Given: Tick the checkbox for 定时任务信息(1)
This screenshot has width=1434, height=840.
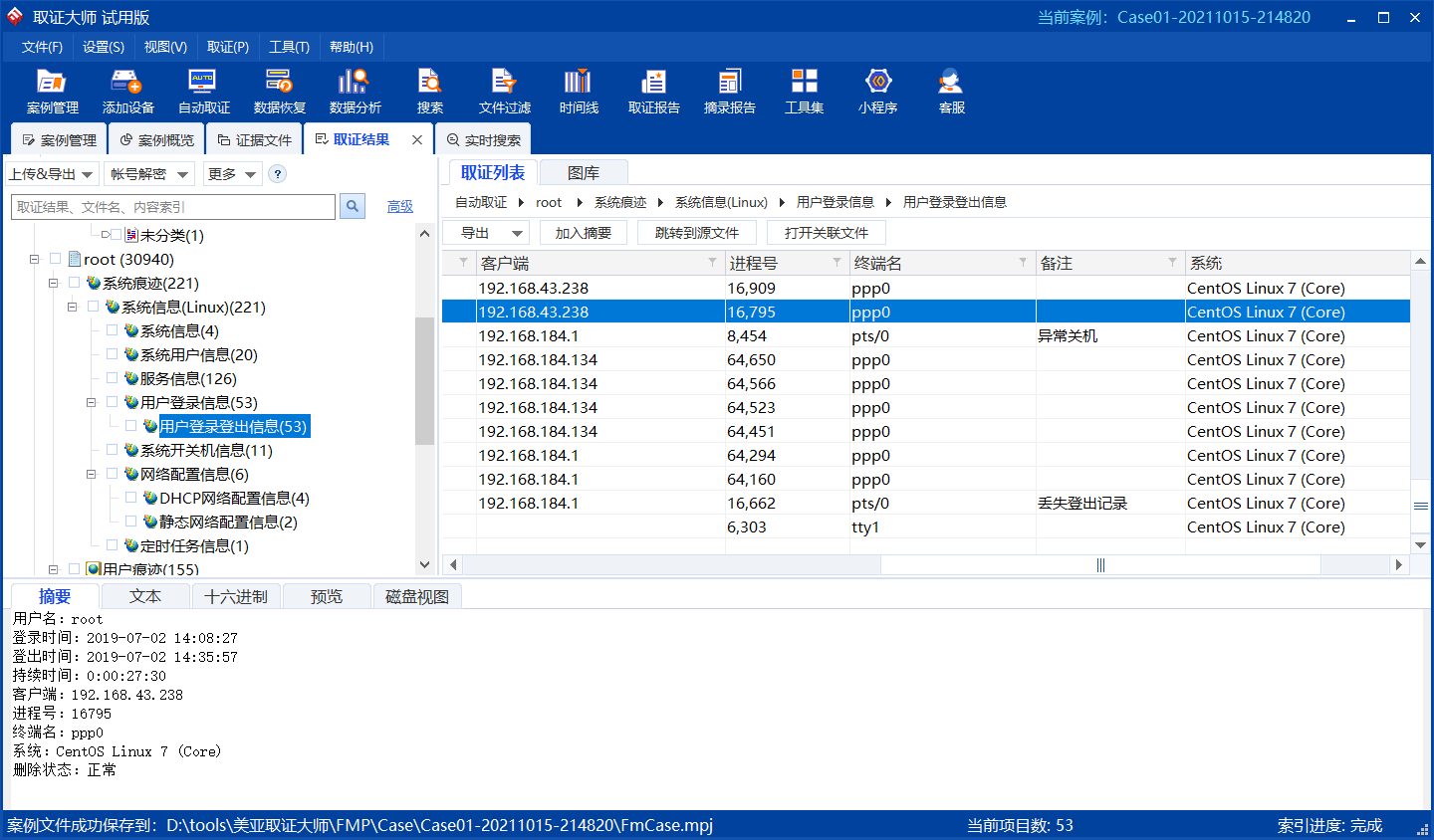Looking at the screenshot, I should tap(112, 545).
